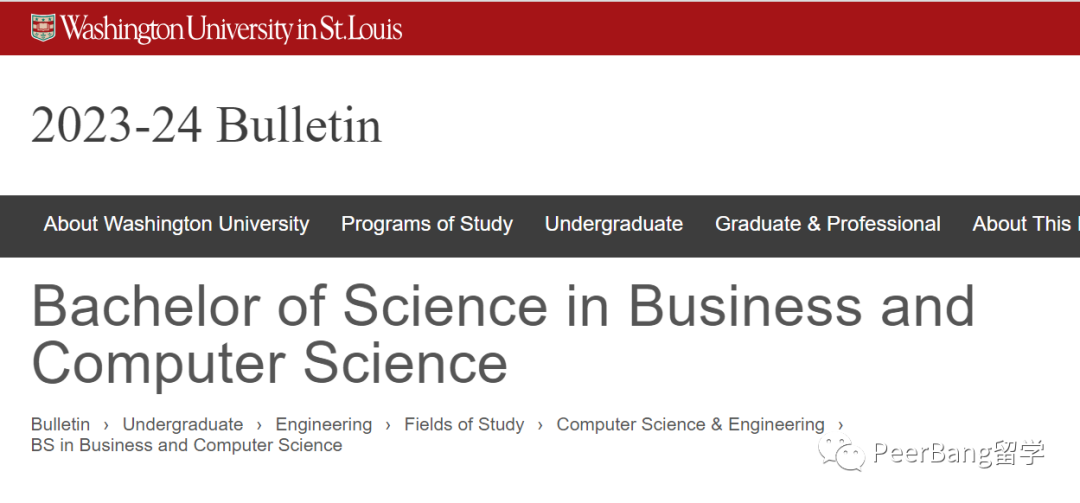Image resolution: width=1080 pixels, height=503 pixels.
Task: Click the PeerBang watermark text
Action: (x=959, y=453)
